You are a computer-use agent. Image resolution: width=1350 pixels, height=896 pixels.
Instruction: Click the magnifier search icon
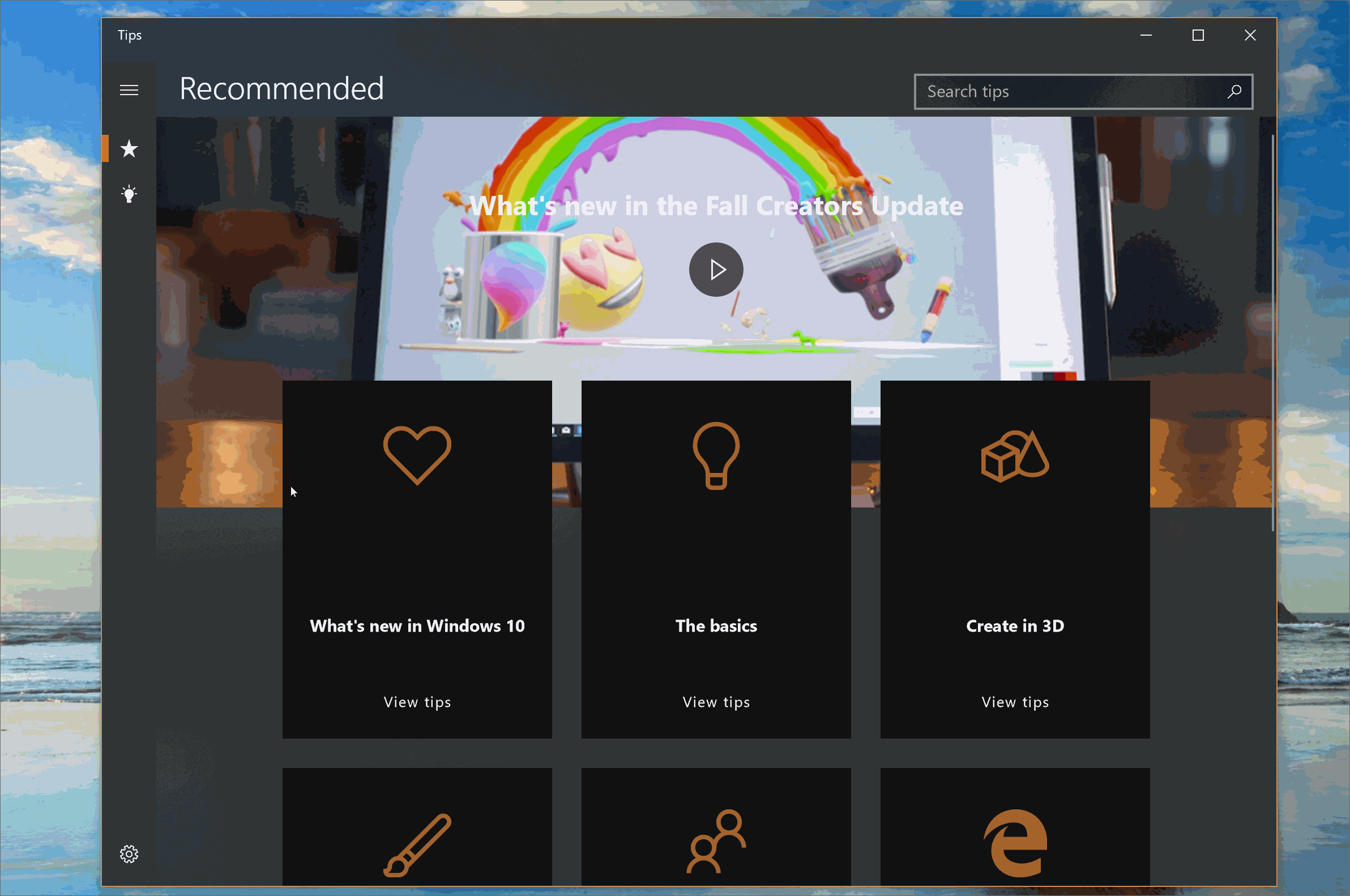(x=1234, y=91)
